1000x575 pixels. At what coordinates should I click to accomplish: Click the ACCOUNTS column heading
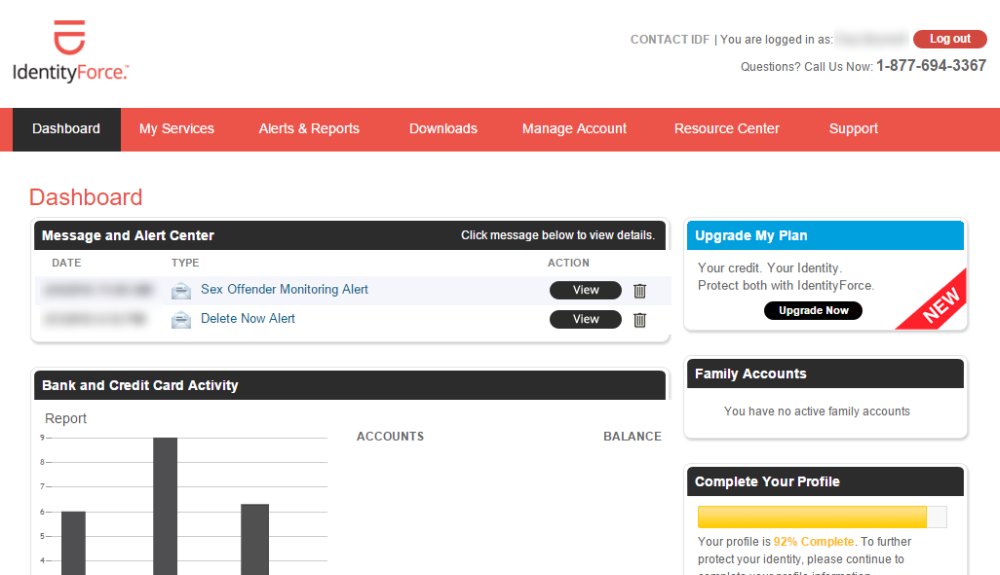tap(390, 437)
